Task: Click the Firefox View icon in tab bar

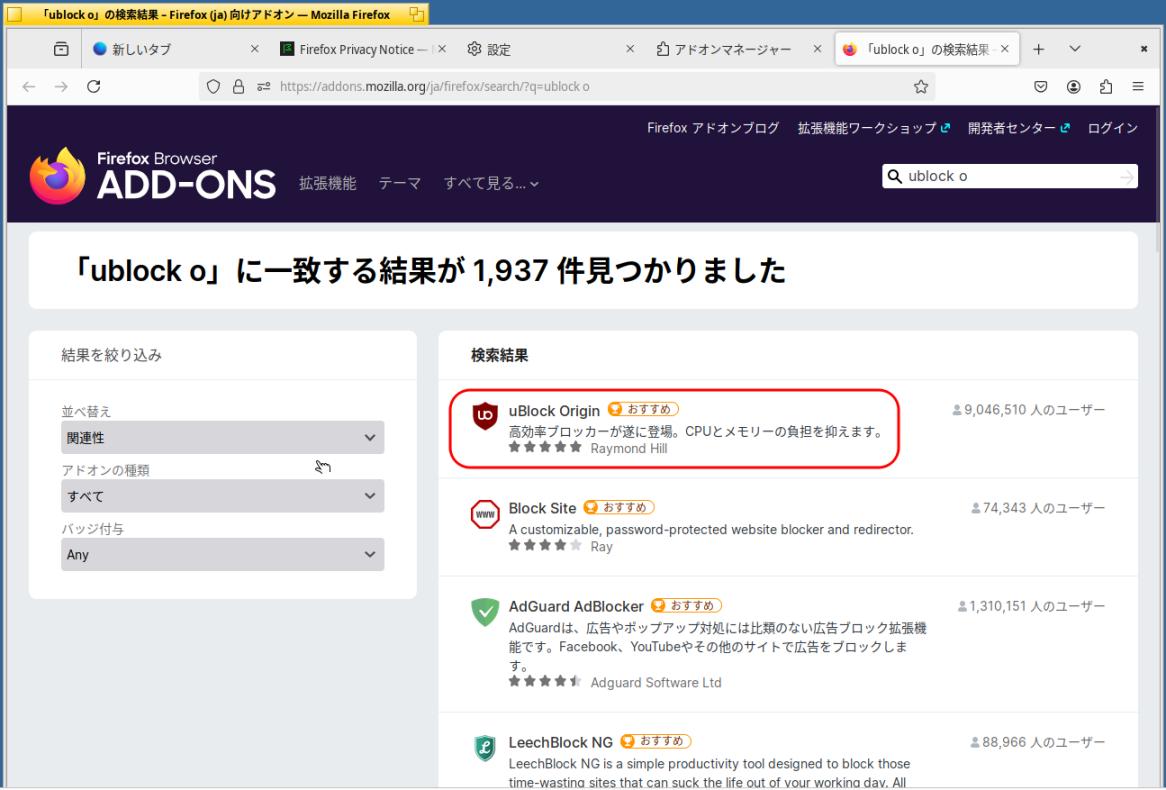Action: (61, 49)
